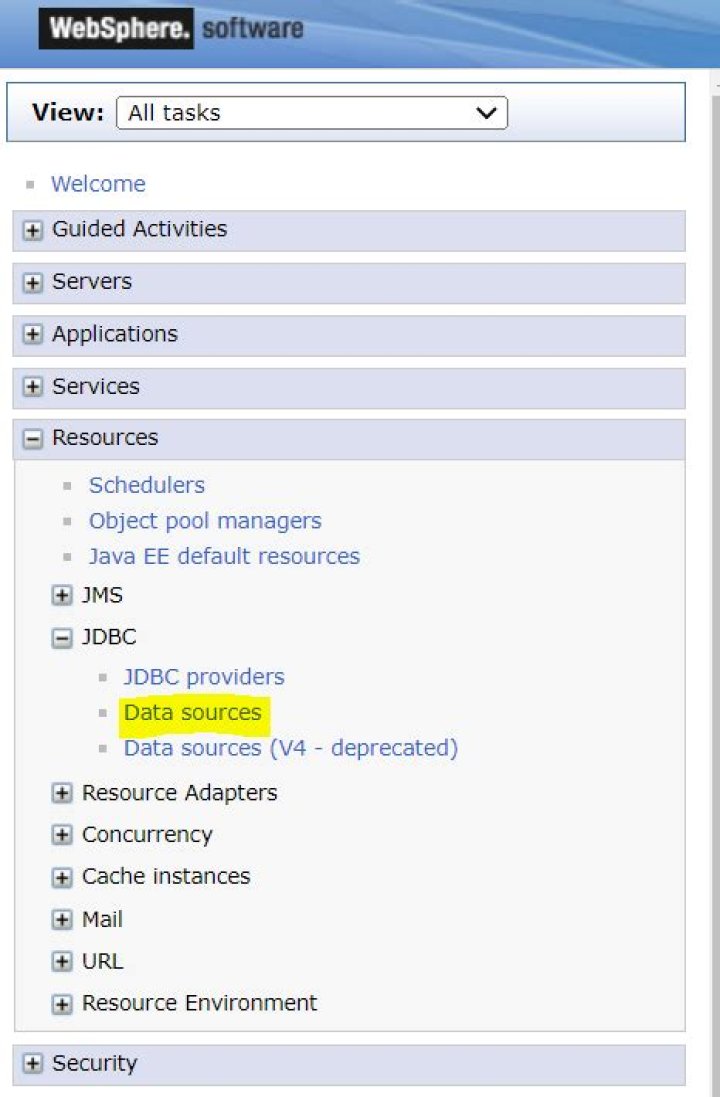
Task: Expand the Applications plus icon
Action: click(x=32, y=334)
